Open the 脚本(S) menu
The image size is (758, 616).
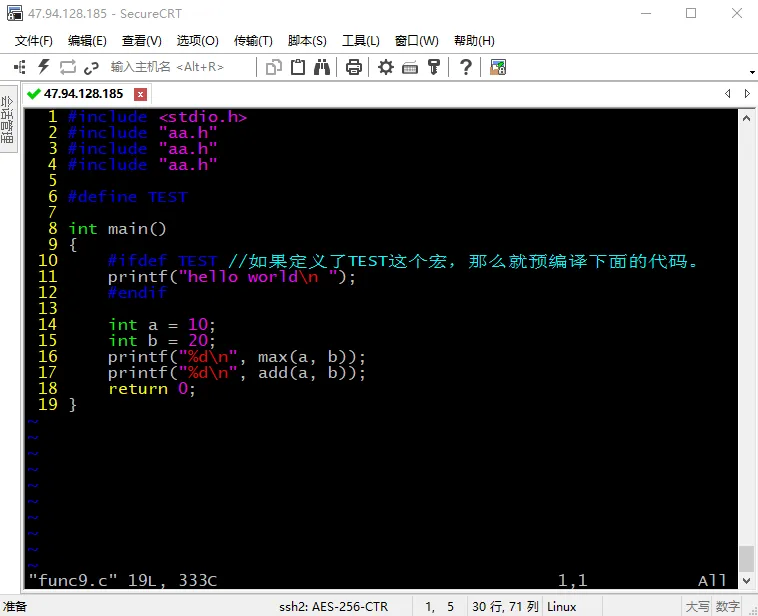[x=307, y=41]
